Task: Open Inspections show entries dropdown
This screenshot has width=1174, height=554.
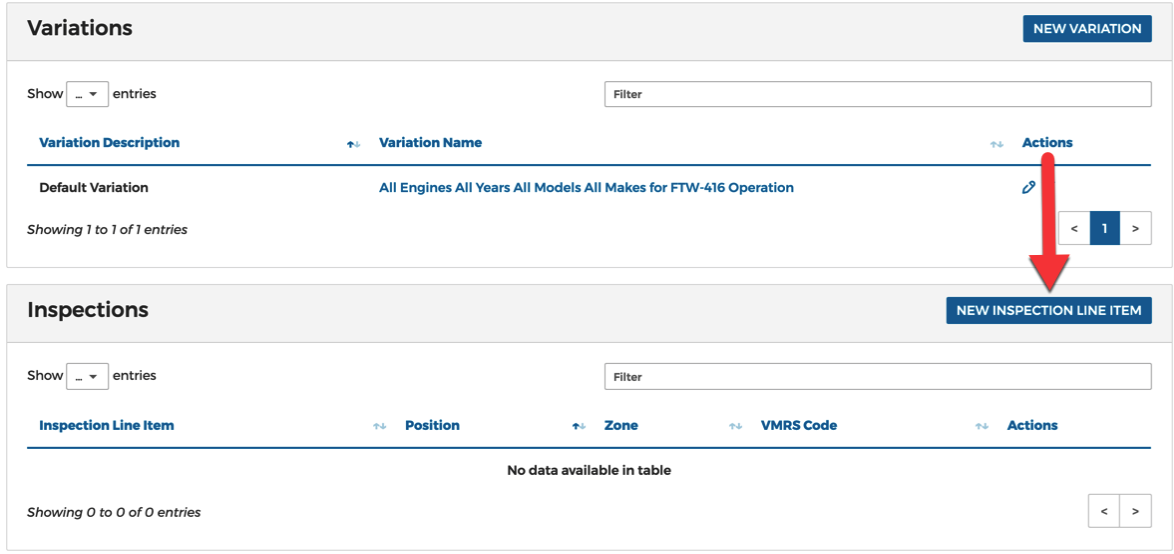Action: pyautogui.click(x=88, y=377)
